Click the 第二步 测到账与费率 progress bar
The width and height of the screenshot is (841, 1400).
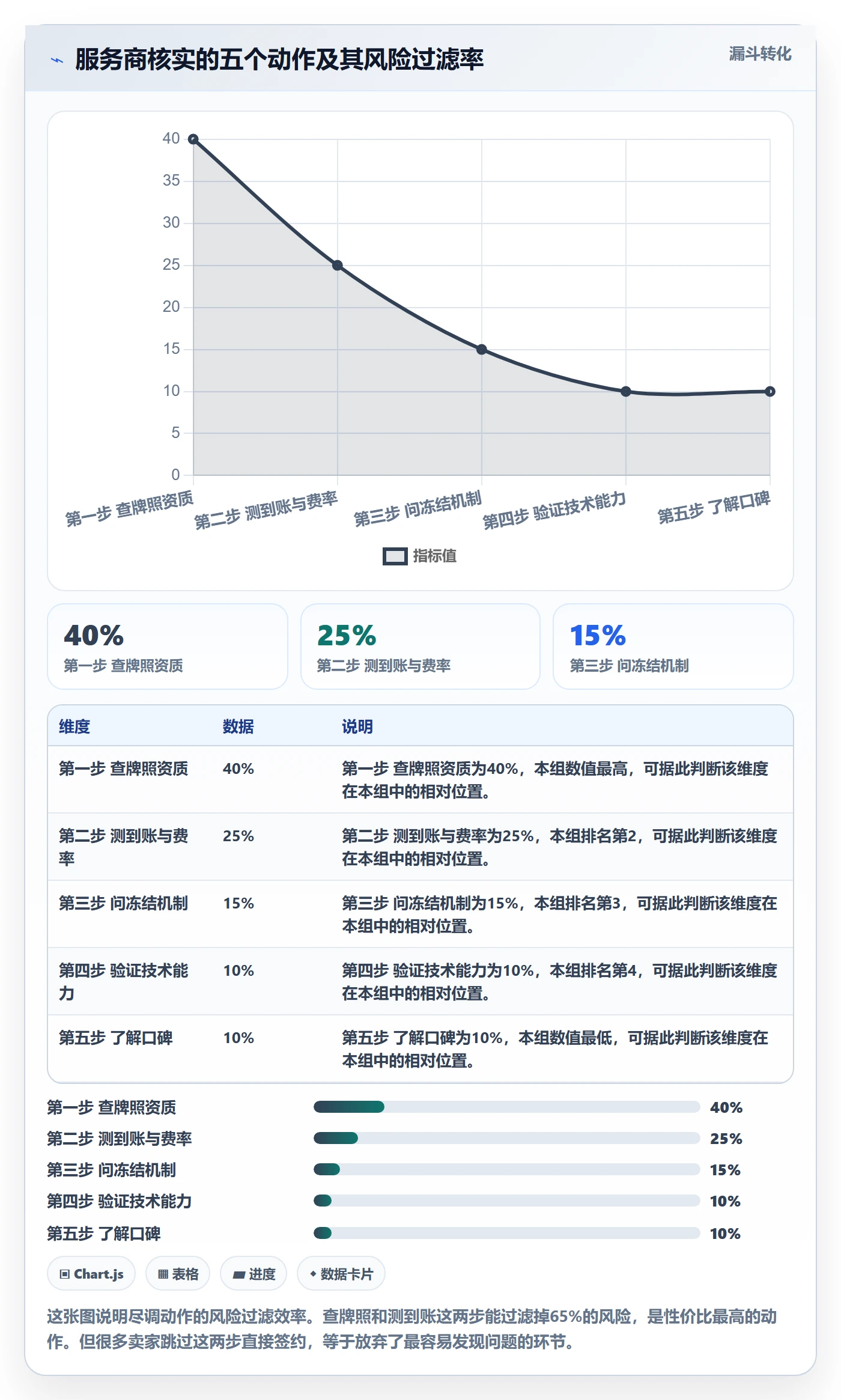(x=506, y=1138)
